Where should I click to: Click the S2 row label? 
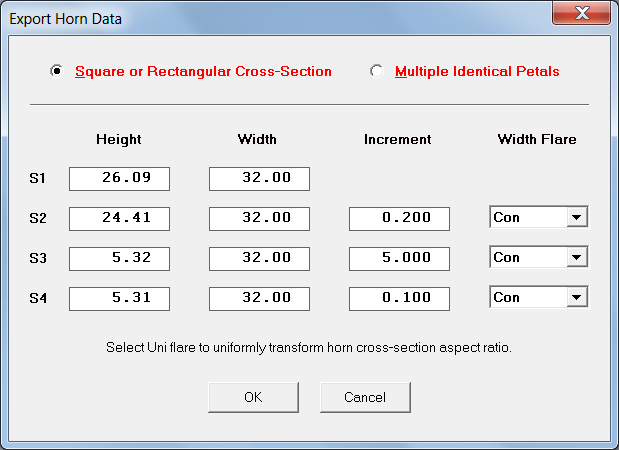click(38, 218)
